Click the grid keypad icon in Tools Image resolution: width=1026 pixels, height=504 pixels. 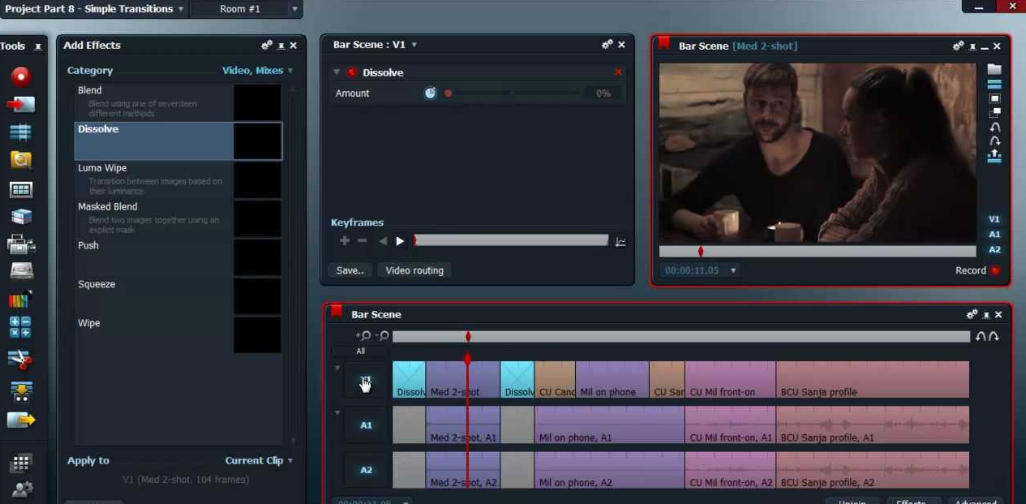(x=21, y=463)
